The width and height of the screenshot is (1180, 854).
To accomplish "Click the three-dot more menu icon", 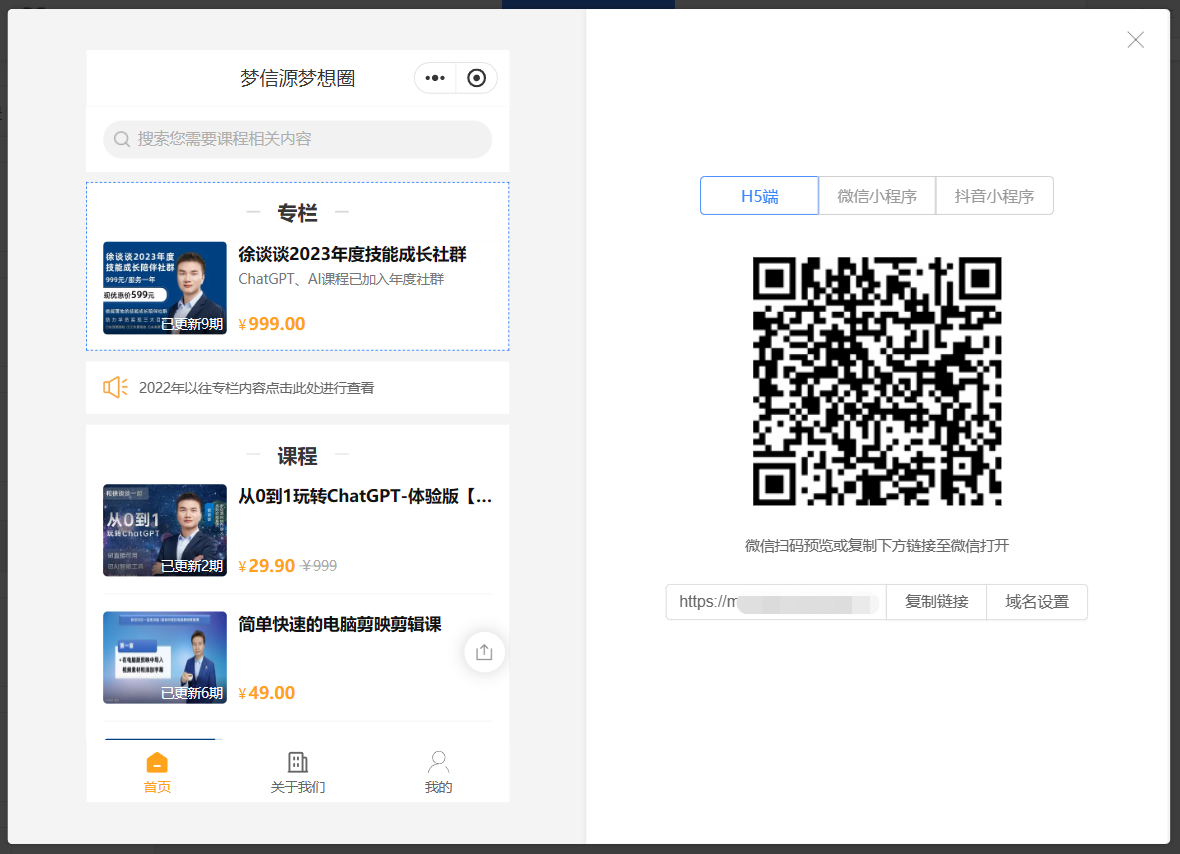I will pos(435,78).
